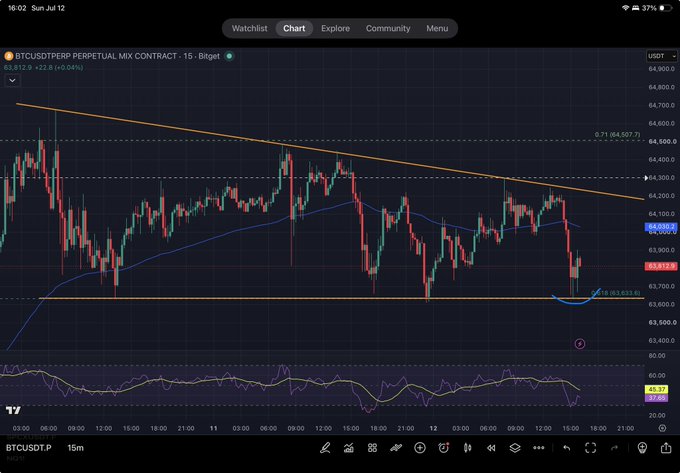This screenshot has width=680, height=473.
Task: Tap the 64,300.0 price axis label
Action: (x=662, y=178)
